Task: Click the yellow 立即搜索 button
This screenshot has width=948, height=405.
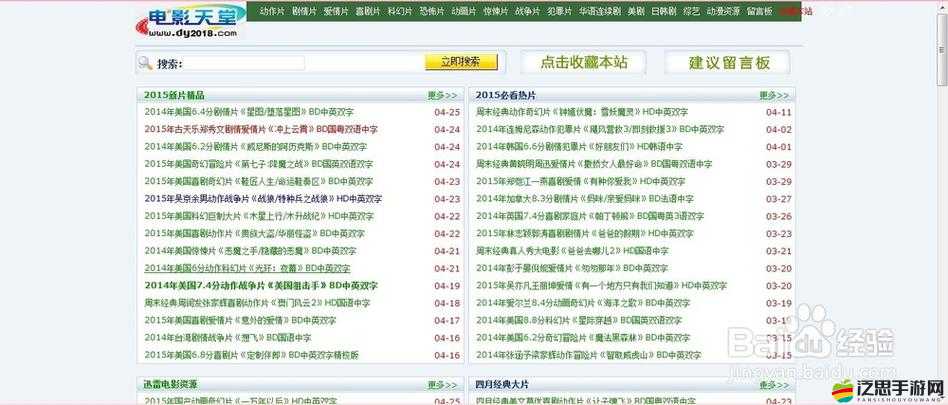Action: point(461,62)
